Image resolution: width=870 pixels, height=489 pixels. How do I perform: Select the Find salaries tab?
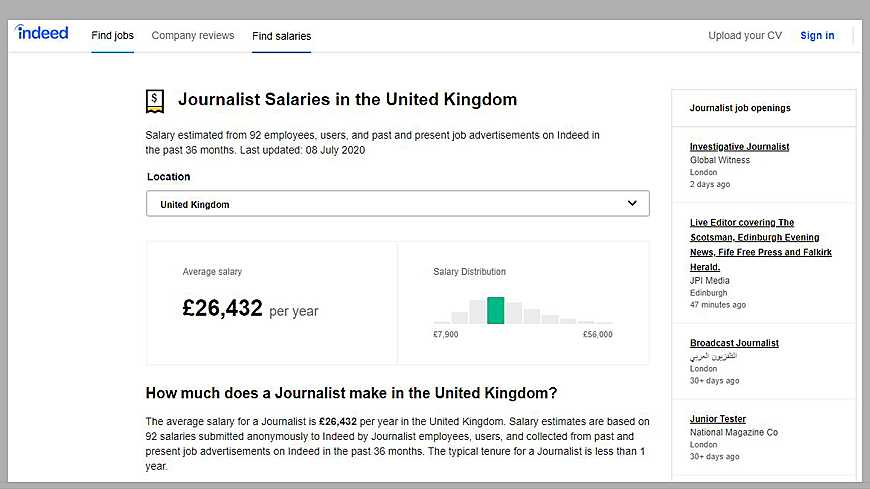[281, 36]
